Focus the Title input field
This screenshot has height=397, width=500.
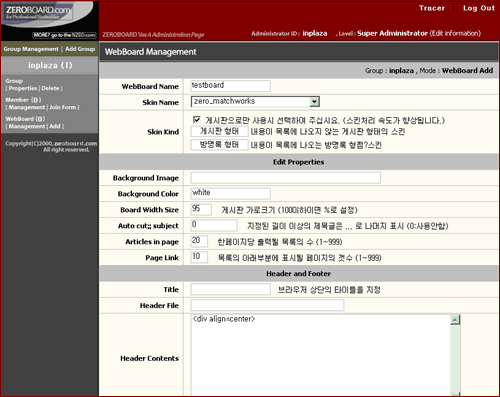230,289
